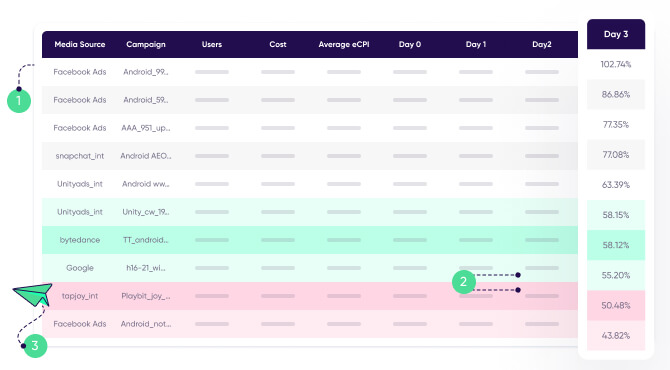Click the 43.82% Day 3 value
Screen dimensions: 670x370
pos(616,336)
